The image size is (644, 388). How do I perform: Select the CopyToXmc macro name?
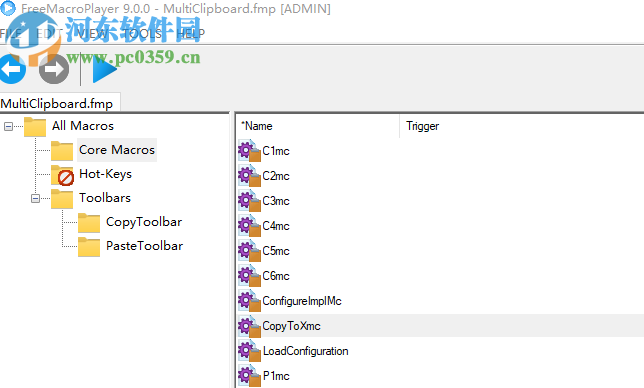coord(291,326)
